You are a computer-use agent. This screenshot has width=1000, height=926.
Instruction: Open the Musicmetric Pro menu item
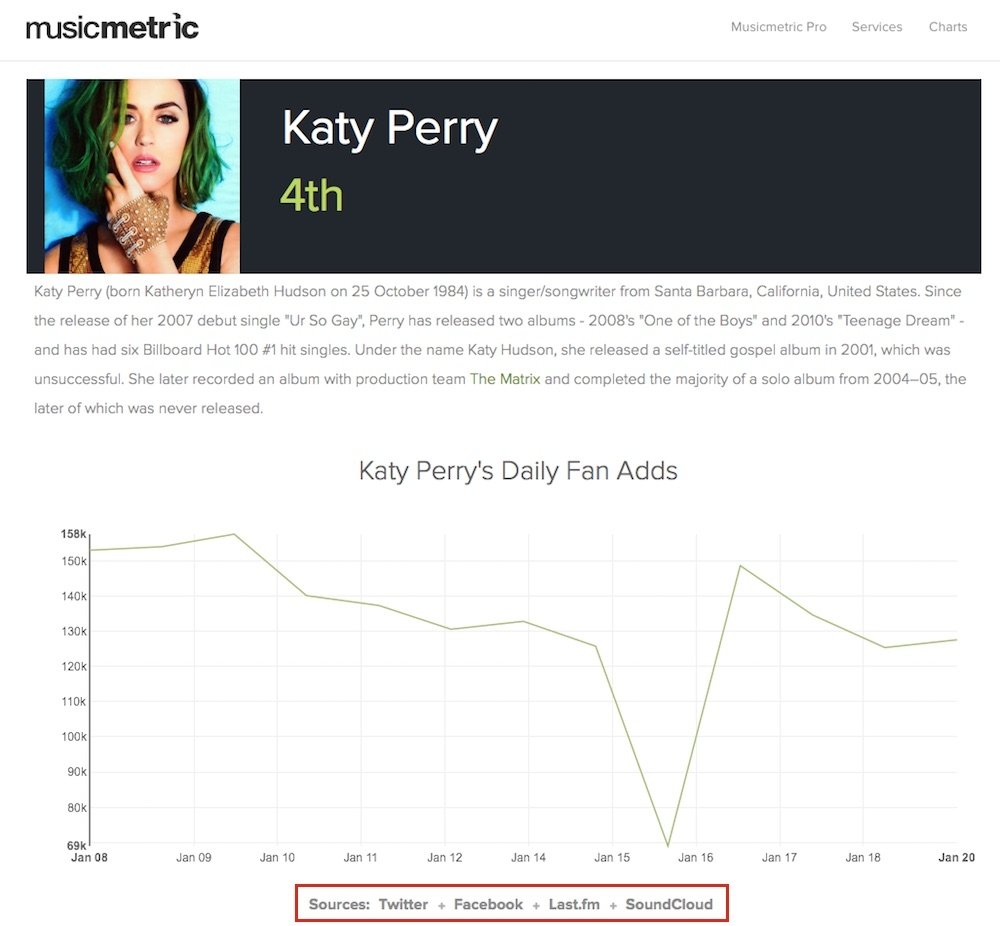[778, 27]
